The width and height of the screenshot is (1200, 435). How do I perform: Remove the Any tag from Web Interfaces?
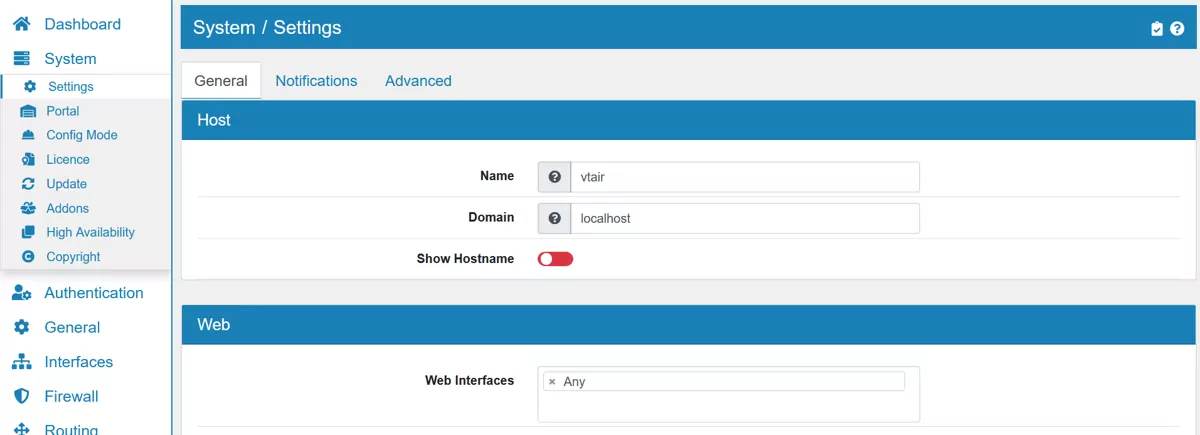click(x=552, y=382)
